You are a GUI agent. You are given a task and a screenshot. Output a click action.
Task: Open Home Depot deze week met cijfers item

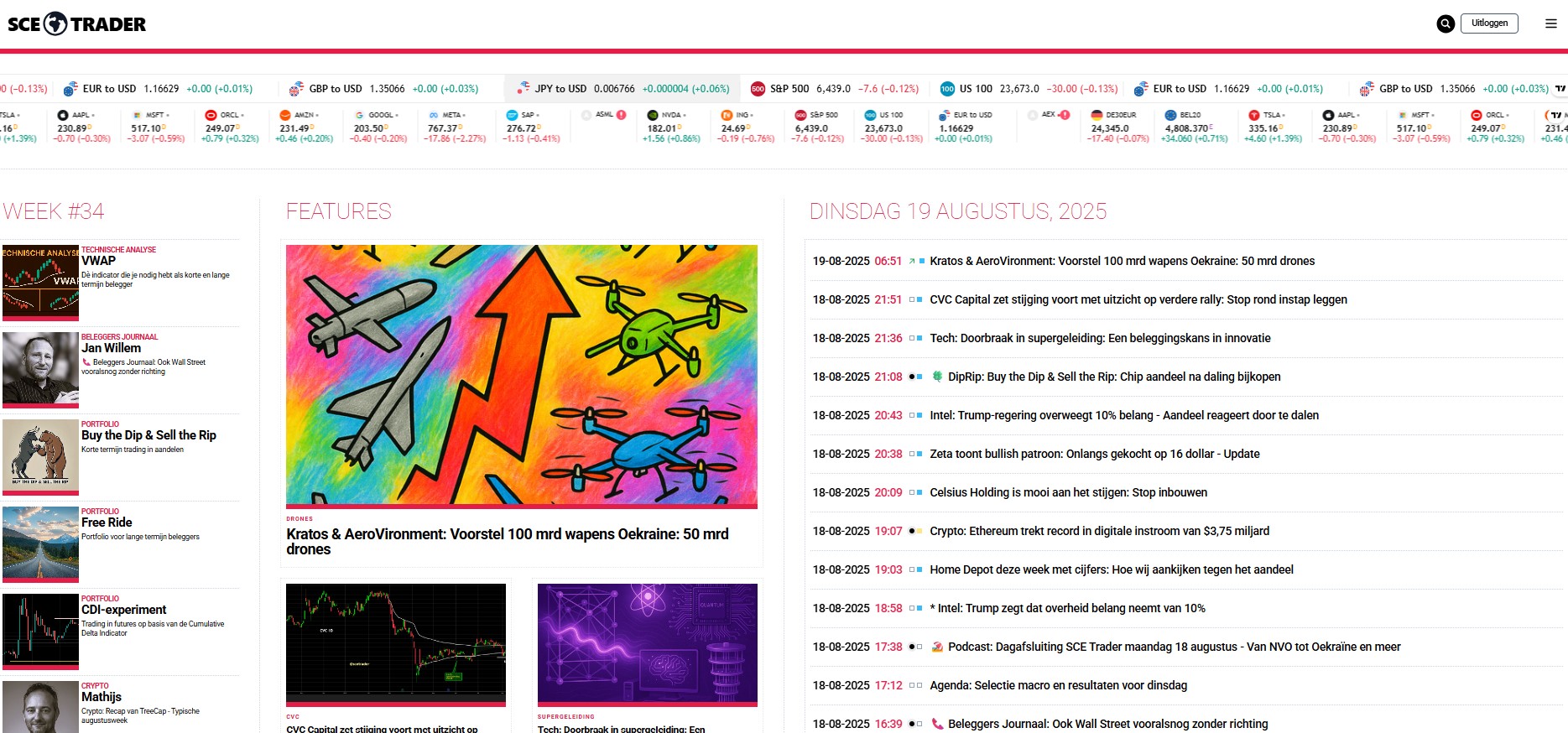click(1112, 569)
